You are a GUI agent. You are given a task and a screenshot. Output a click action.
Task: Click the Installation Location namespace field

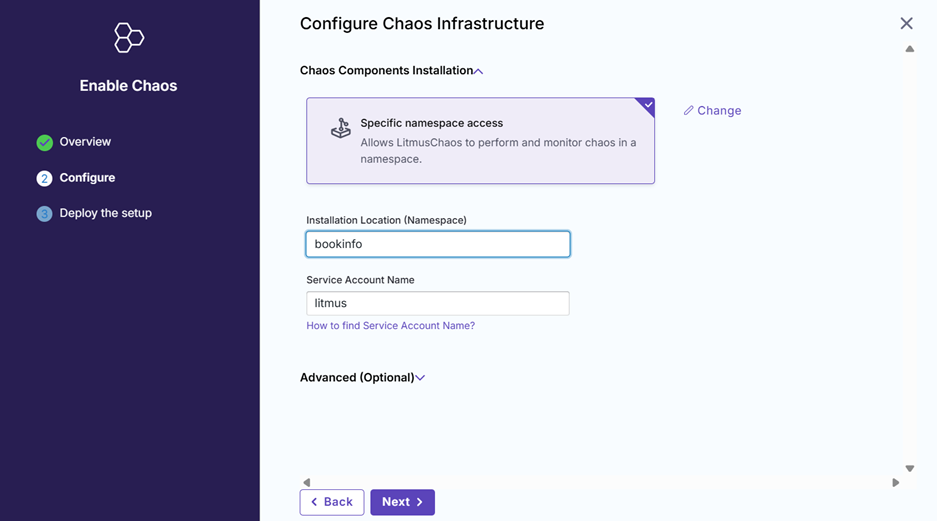pyautogui.click(x=438, y=244)
